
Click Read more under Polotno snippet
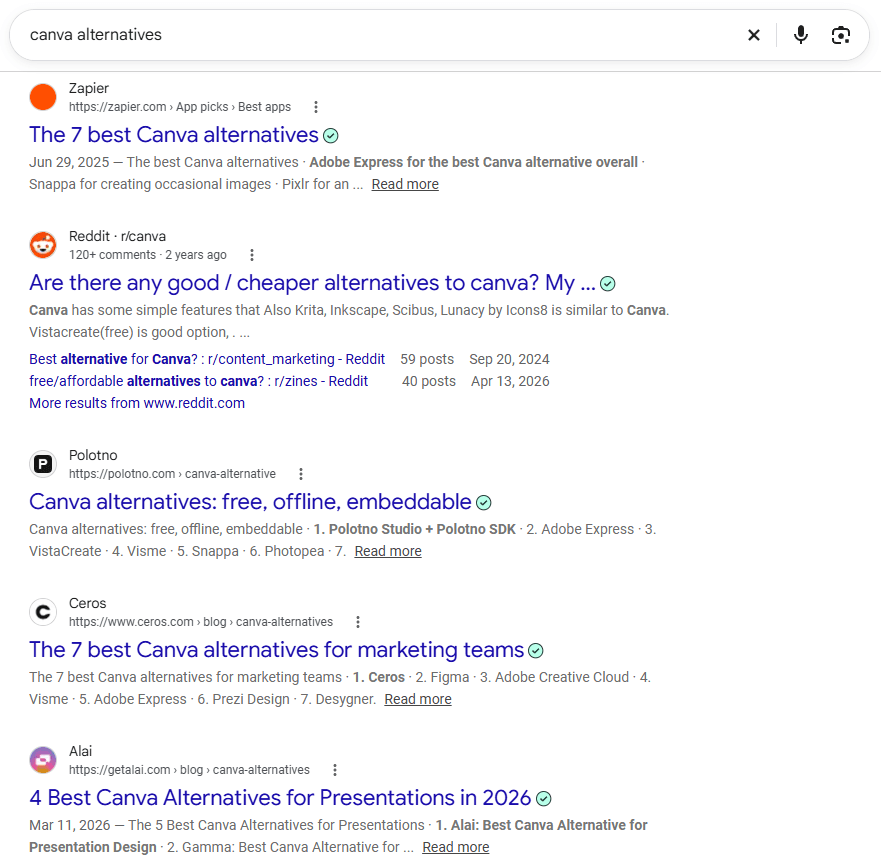click(388, 551)
